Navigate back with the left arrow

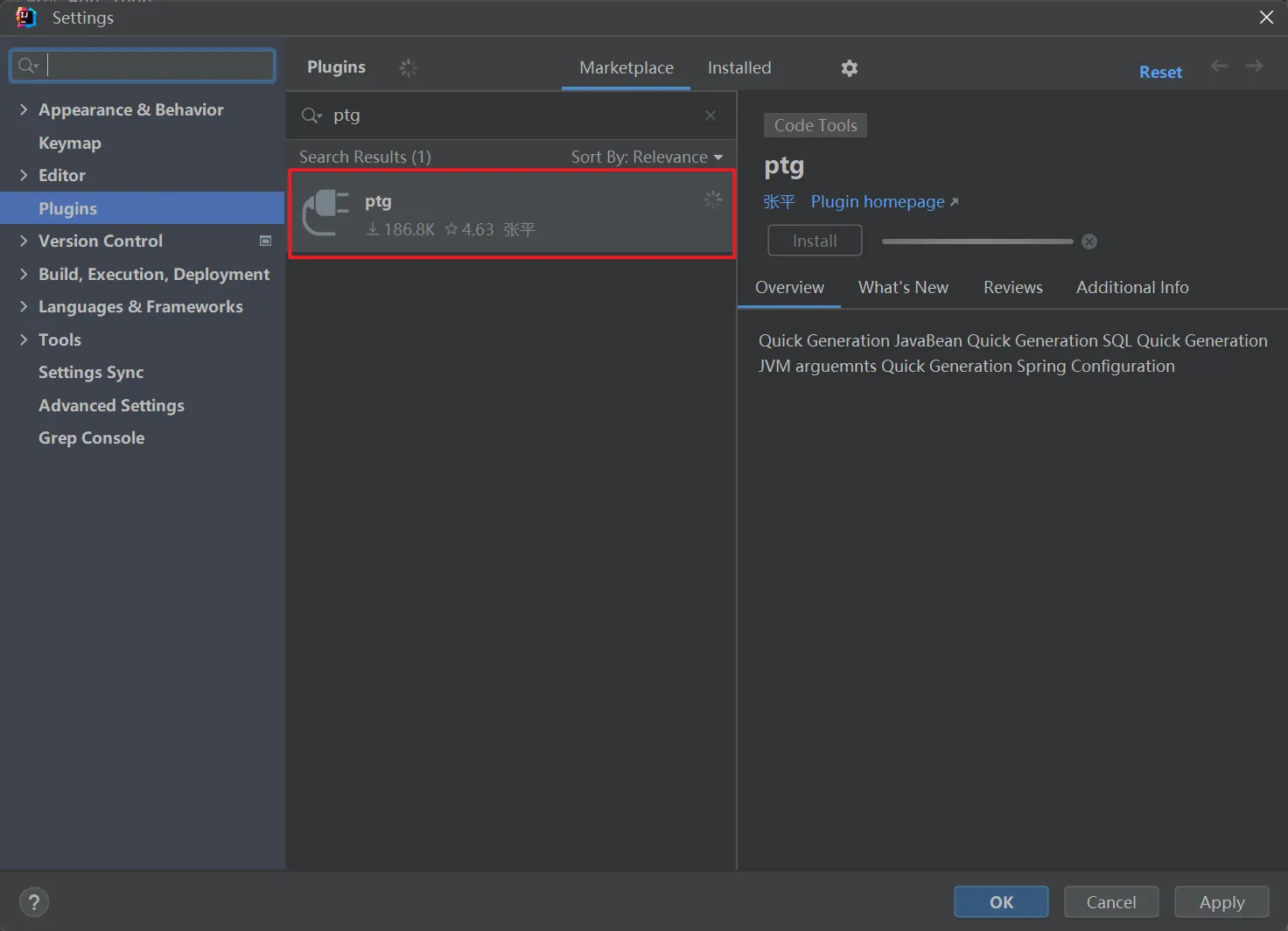[1219, 66]
